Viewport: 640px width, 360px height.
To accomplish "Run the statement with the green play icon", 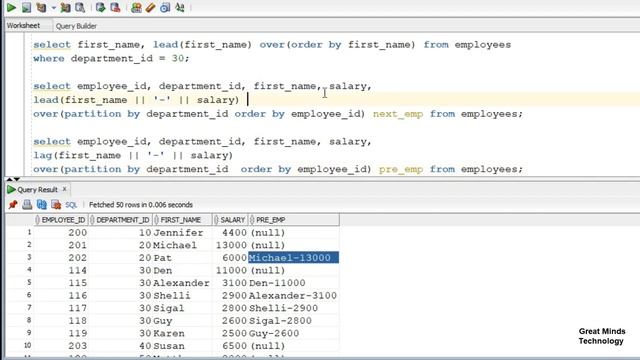I will [x=11, y=7].
